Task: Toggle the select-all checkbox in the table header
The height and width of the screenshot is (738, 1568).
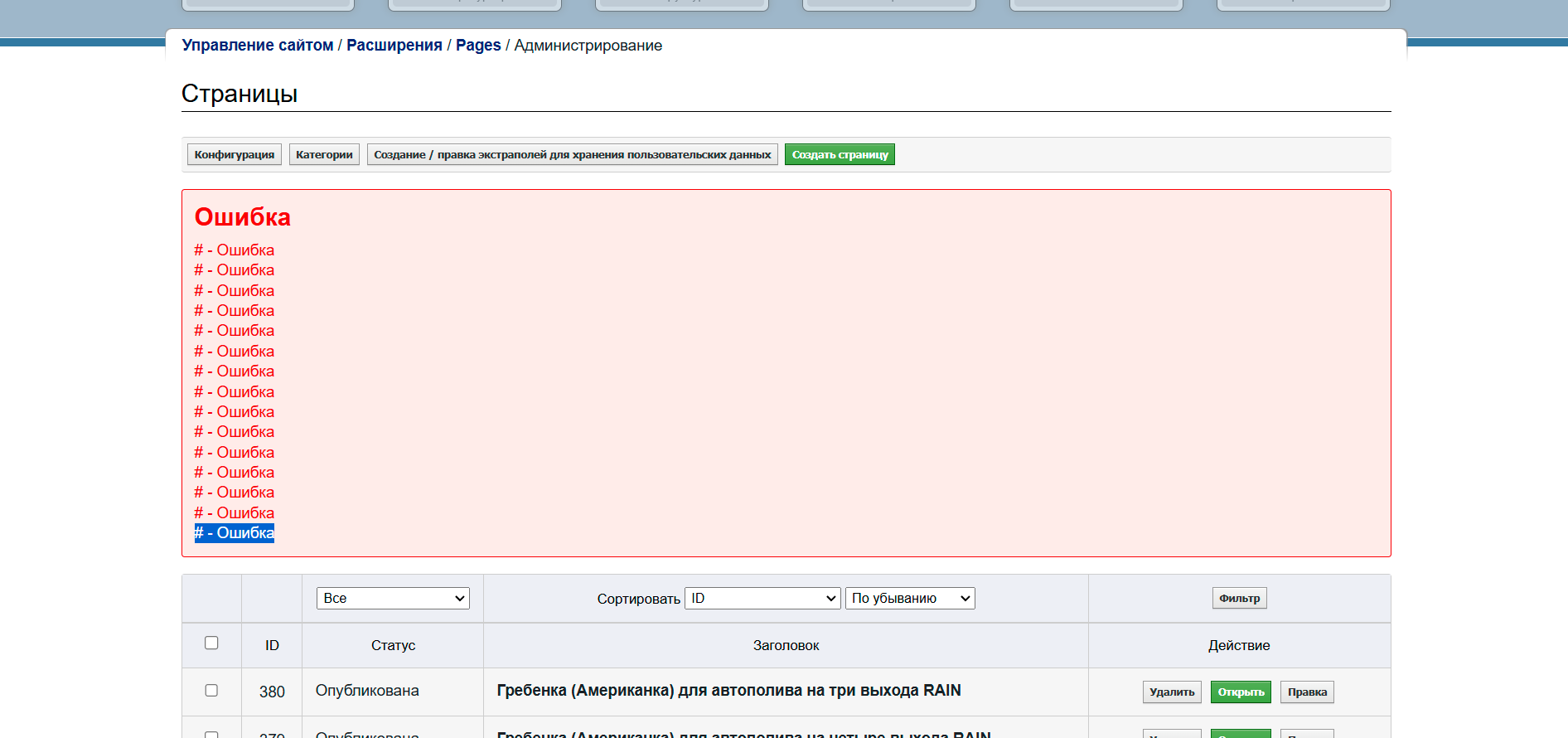Action: (x=211, y=643)
